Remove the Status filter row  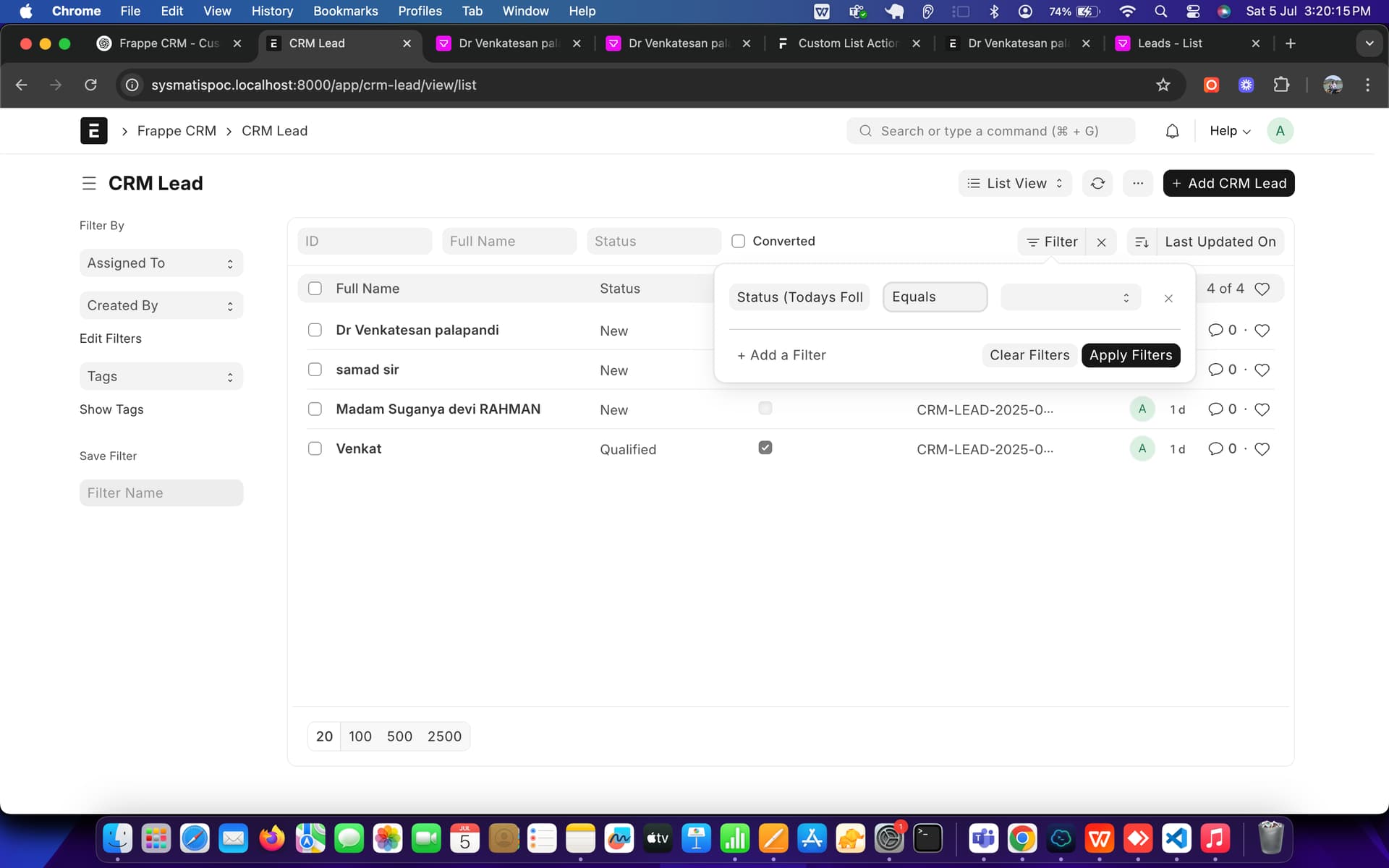click(x=1168, y=298)
